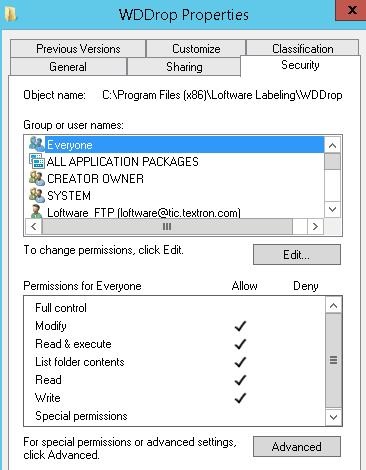Click permissions list scrollbar up arrow

[x=333, y=305]
